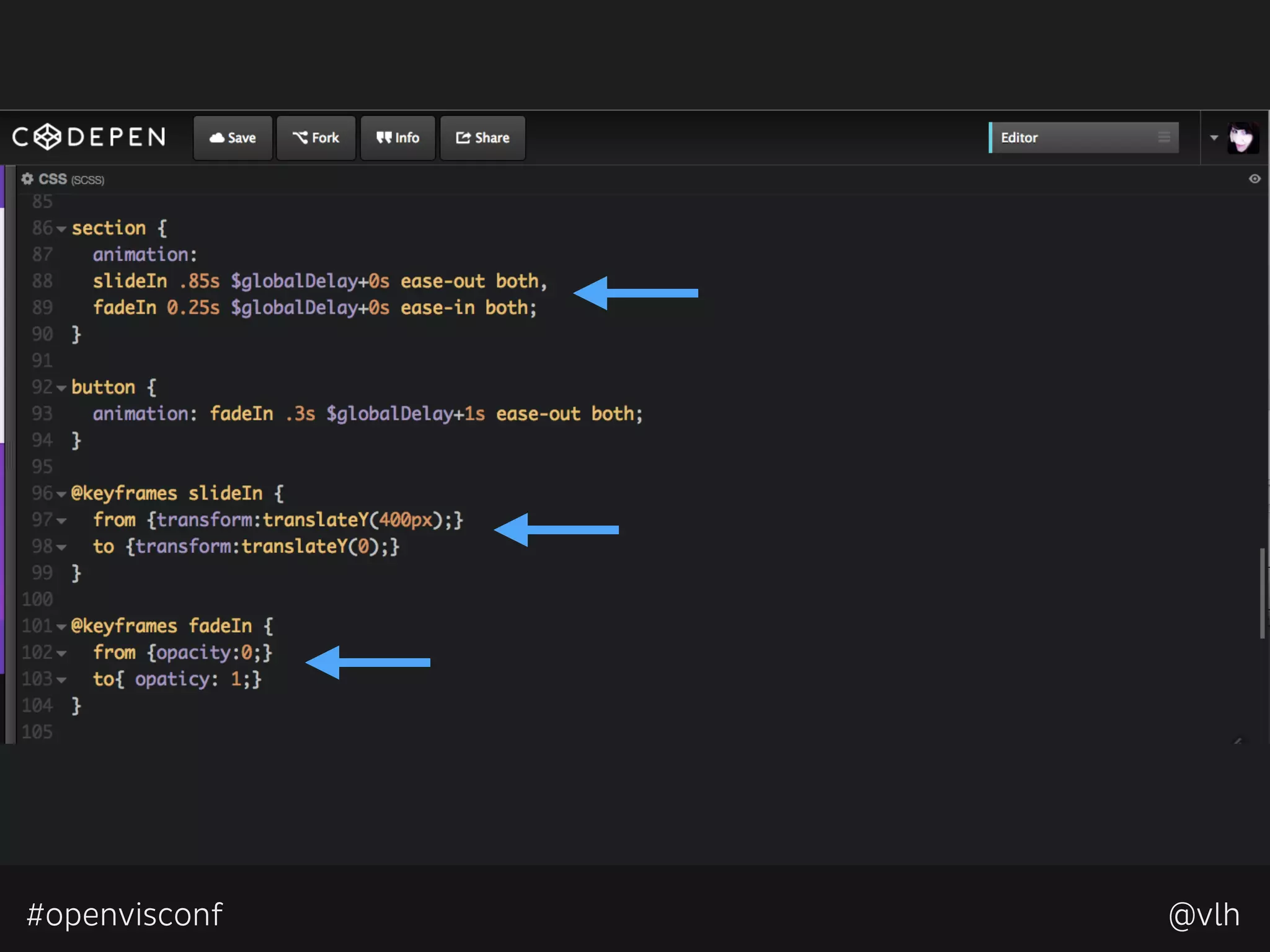This screenshot has height=952, width=1270.
Task: Click the Editor hamburger lines icon
Action: (x=1164, y=137)
